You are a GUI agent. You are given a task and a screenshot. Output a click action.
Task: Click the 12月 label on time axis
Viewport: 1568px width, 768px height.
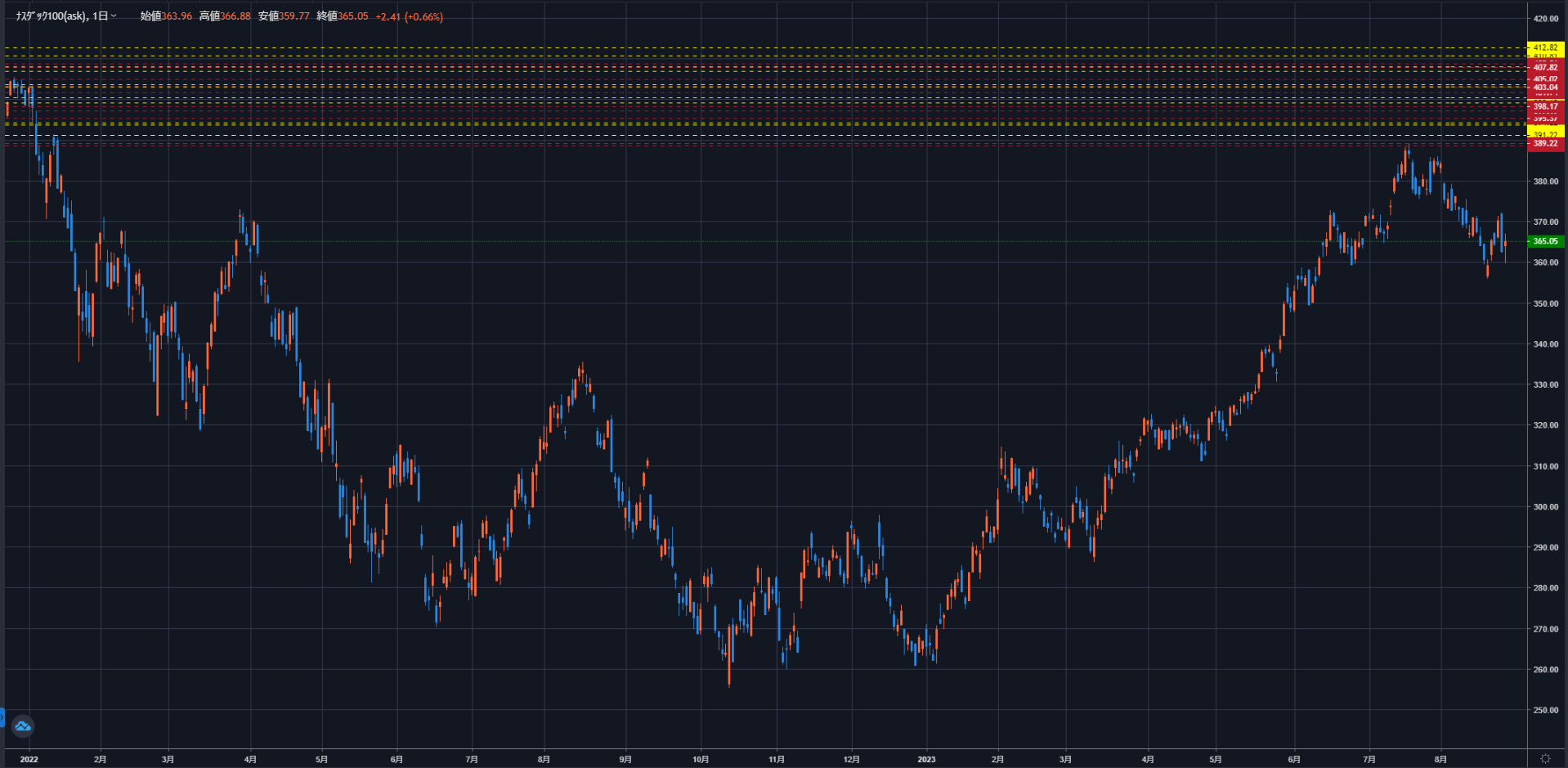(x=851, y=760)
